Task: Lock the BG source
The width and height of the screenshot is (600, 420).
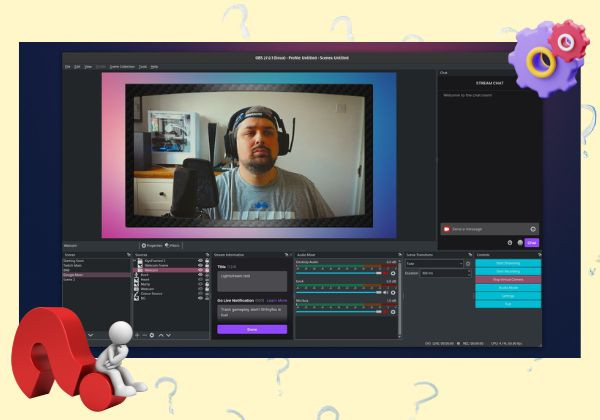Action: pyautogui.click(x=207, y=298)
